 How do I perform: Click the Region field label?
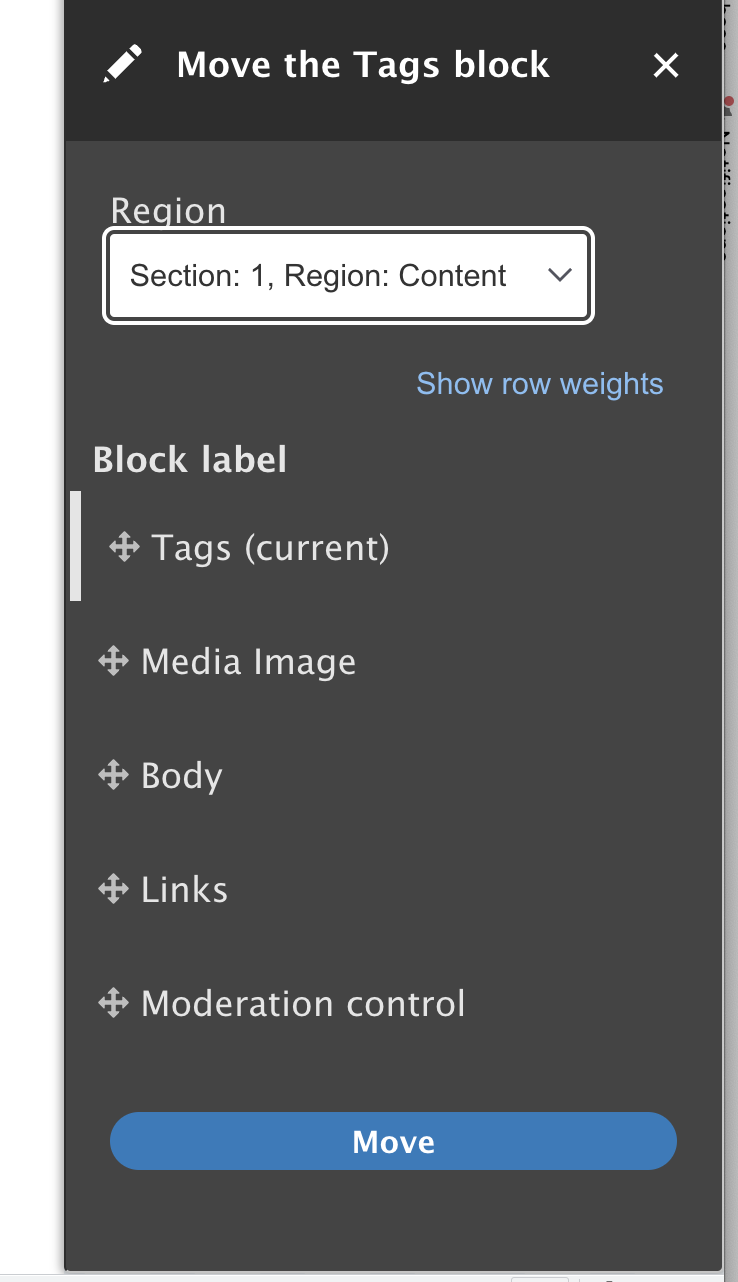[169, 211]
